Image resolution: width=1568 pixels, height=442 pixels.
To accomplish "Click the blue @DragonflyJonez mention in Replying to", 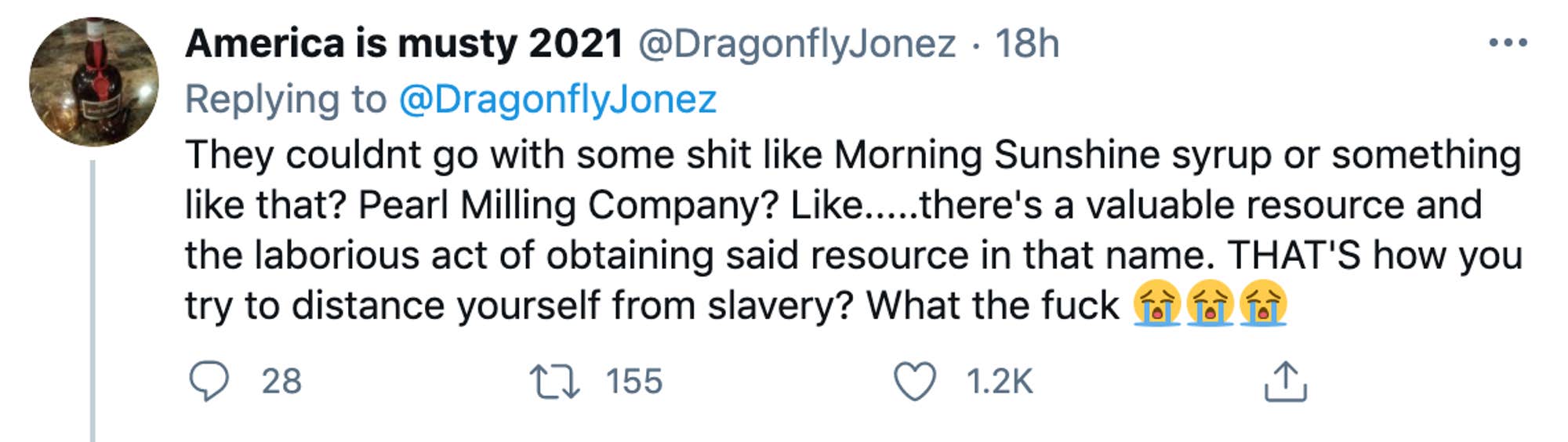I will click(557, 100).
